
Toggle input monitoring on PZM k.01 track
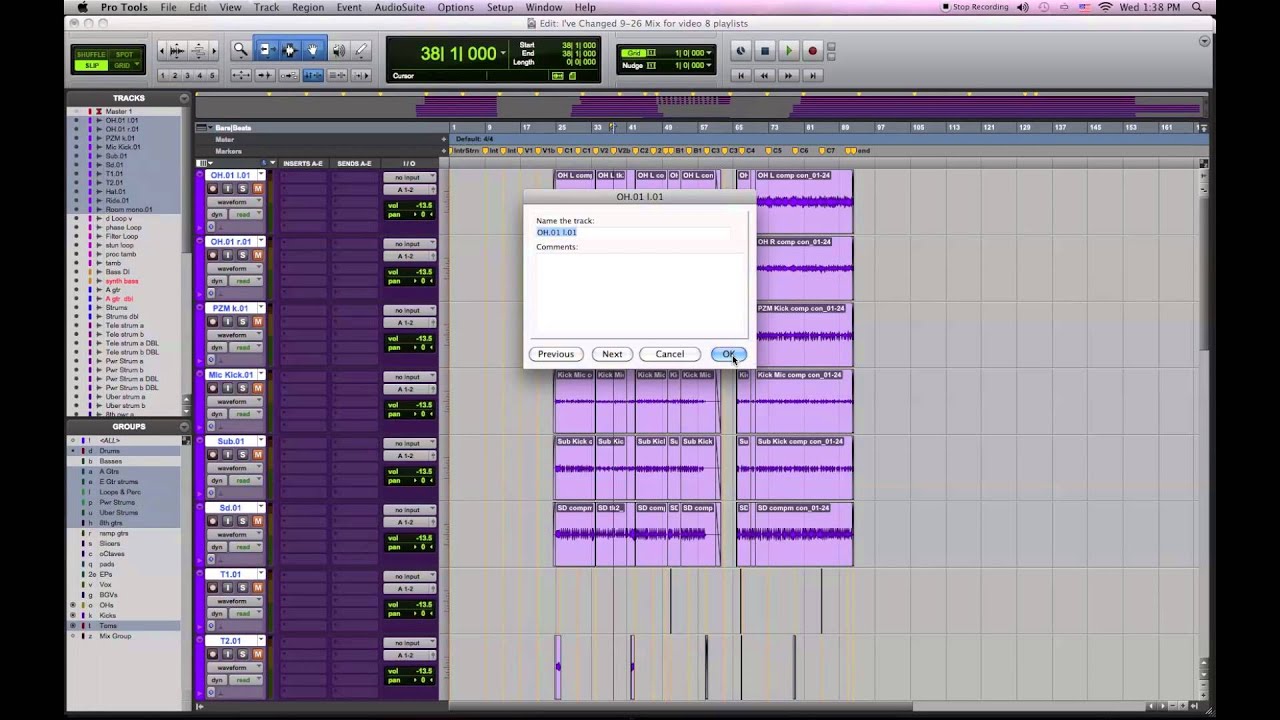[227, 322]
